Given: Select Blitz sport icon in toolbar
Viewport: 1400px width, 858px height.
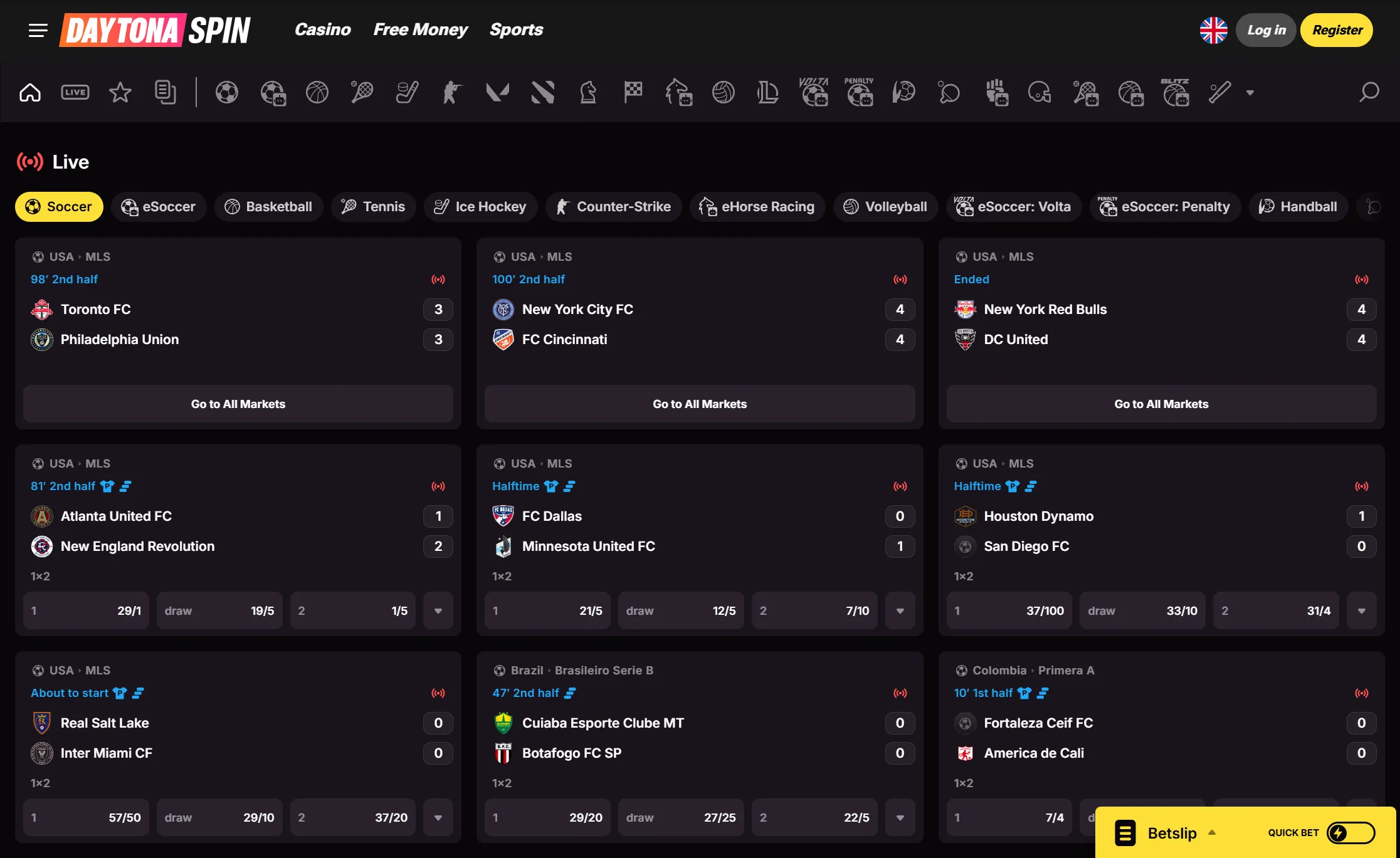Looking at the screenshot, I should pyautogui.click(x=1175, y=92).
